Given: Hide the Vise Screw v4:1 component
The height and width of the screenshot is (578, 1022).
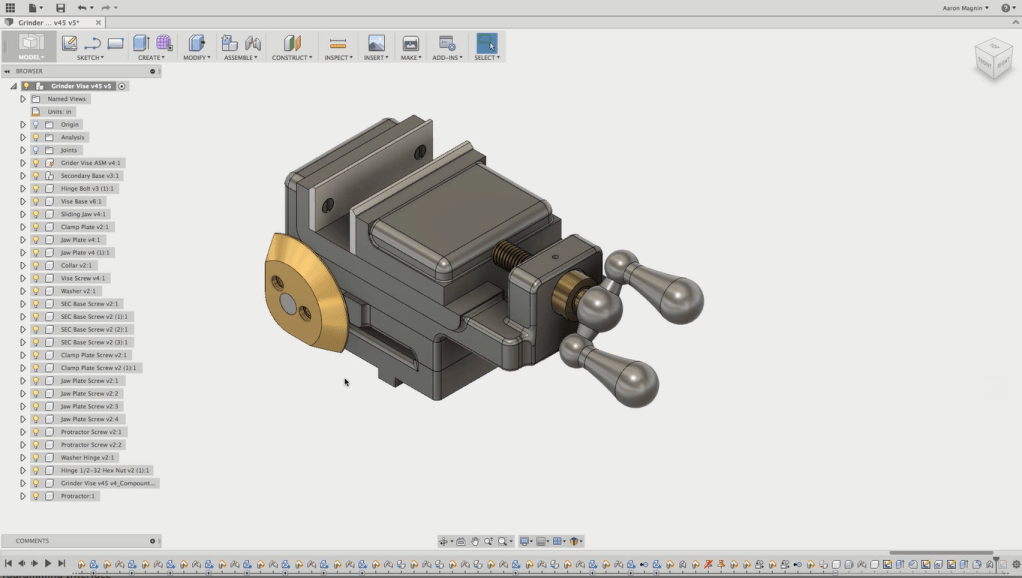Looking at the screenshot, I should (36, 278).
